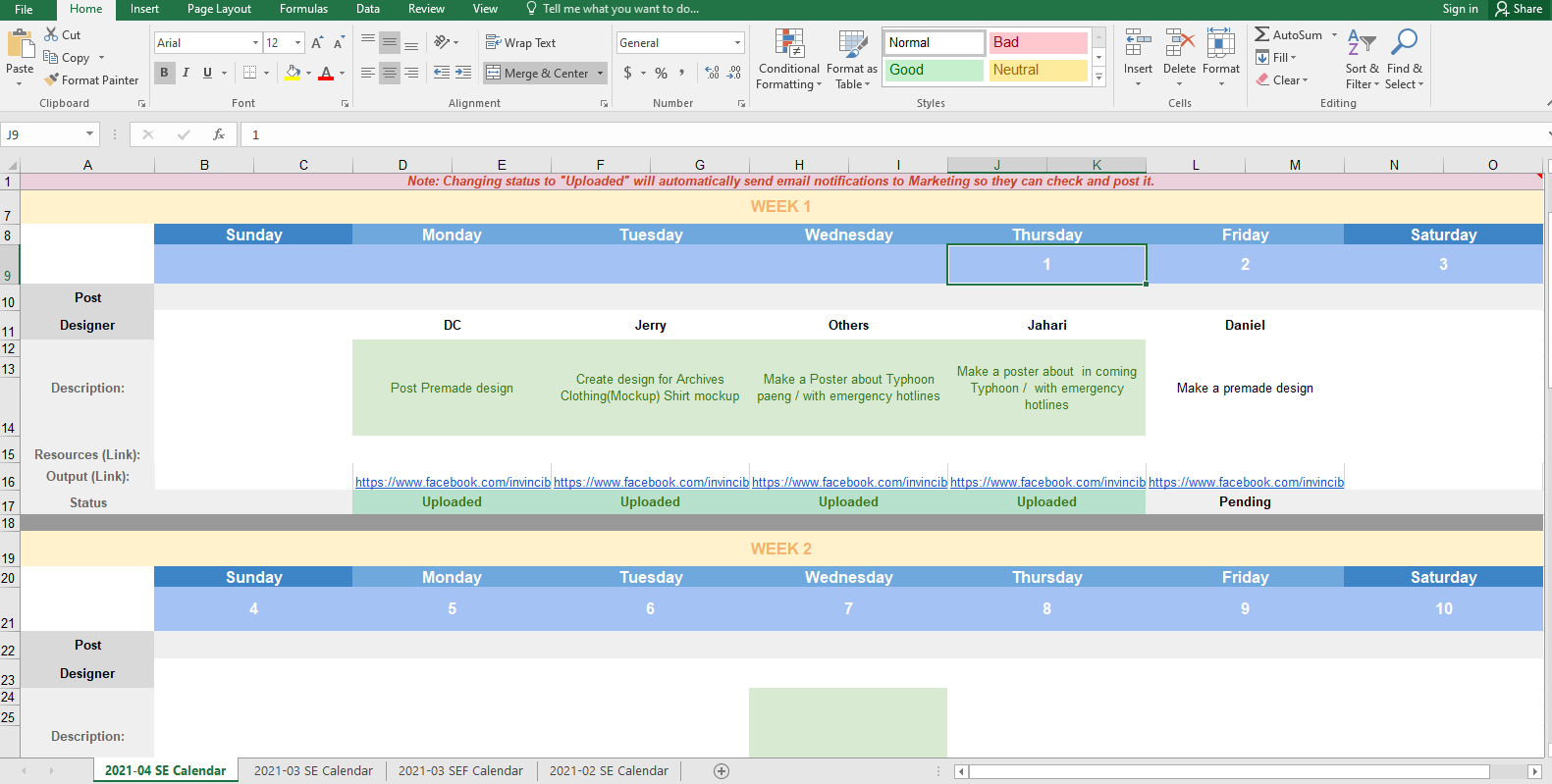Decrease decimal places
The height and width of the screenshot is (784, 1552).
tap(734, 73)
